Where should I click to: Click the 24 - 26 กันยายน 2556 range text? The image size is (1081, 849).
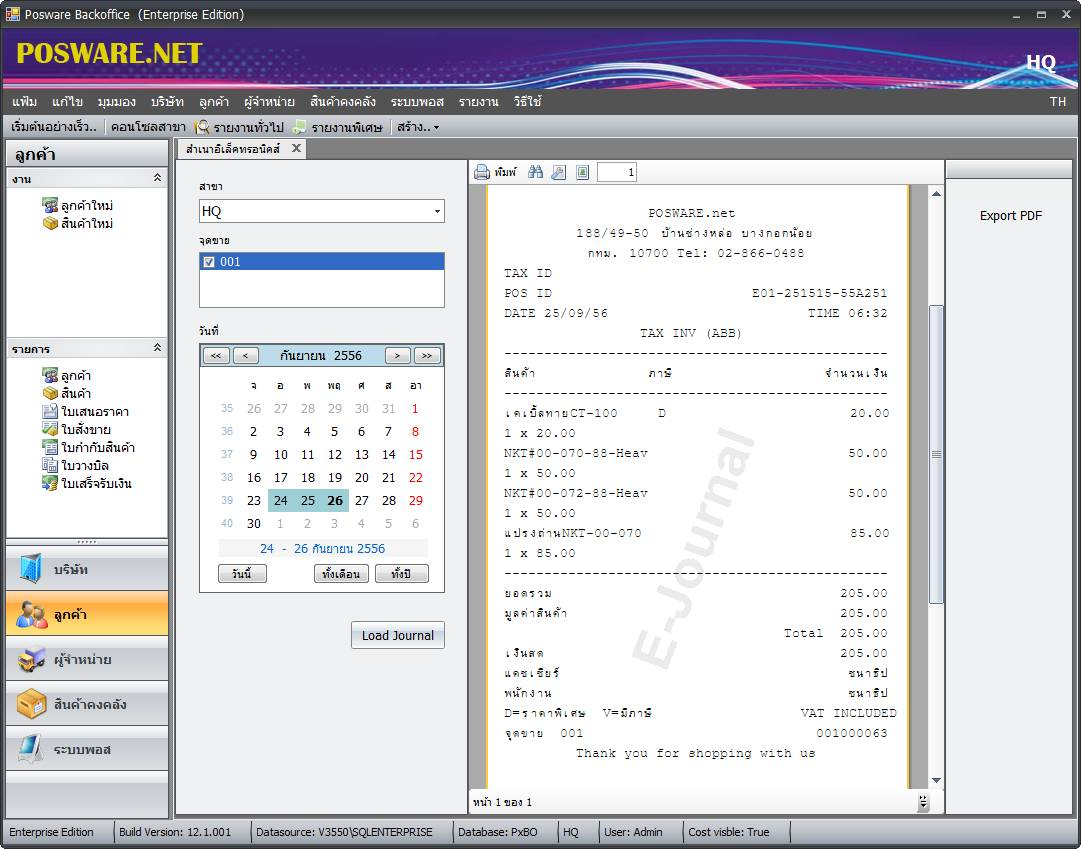coord(322,549)
